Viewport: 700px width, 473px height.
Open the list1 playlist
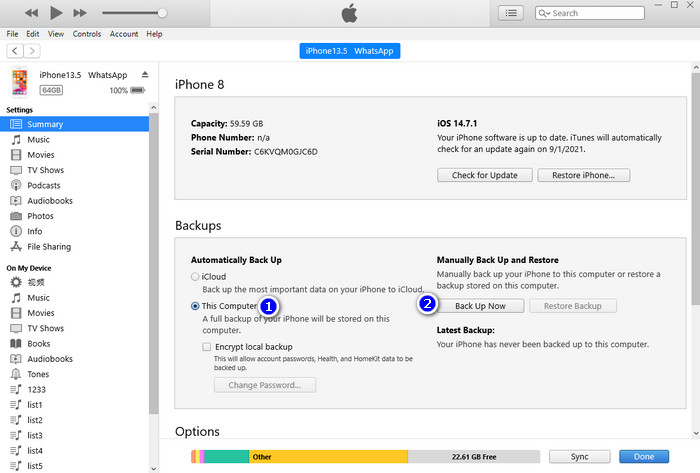tap(74, 405)
